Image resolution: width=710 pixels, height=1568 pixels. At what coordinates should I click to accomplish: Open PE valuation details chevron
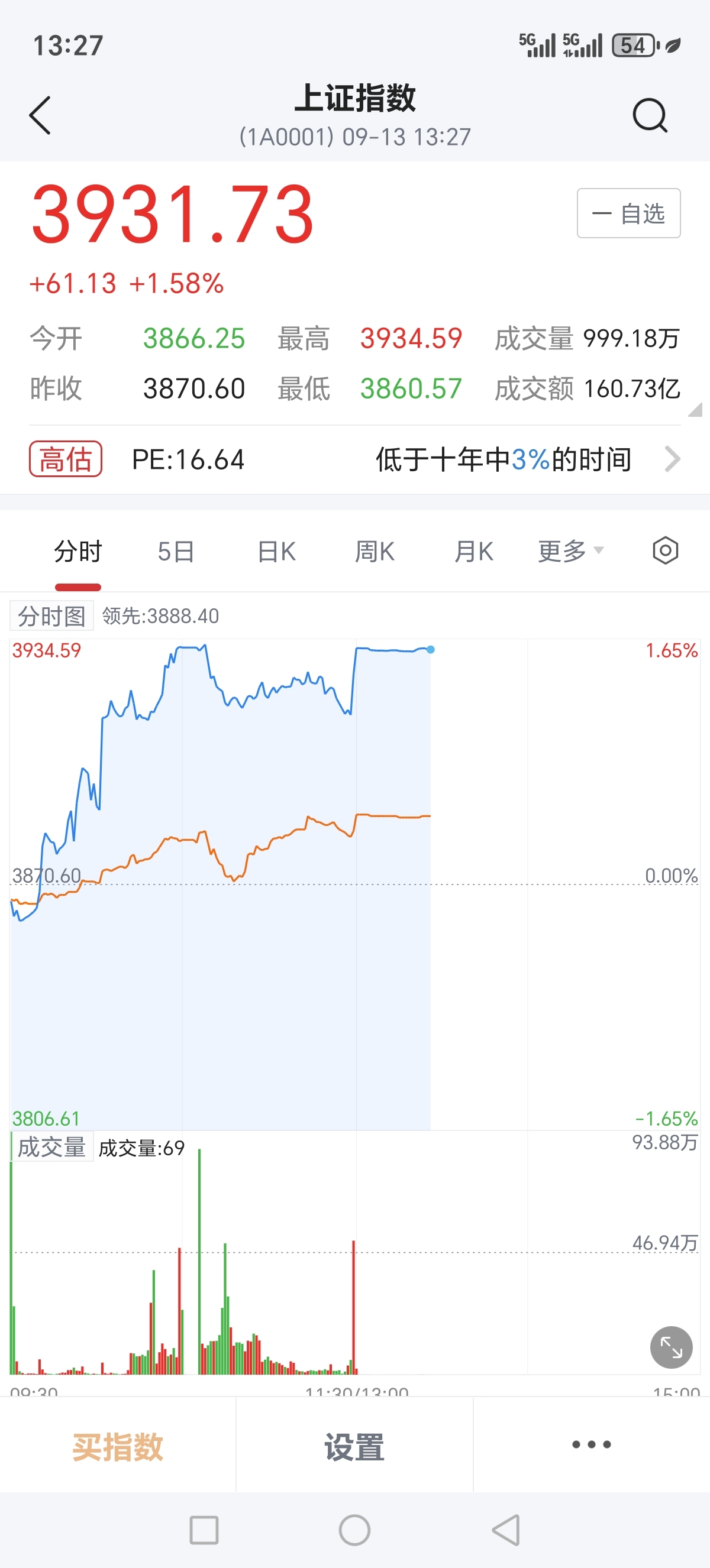672,459
